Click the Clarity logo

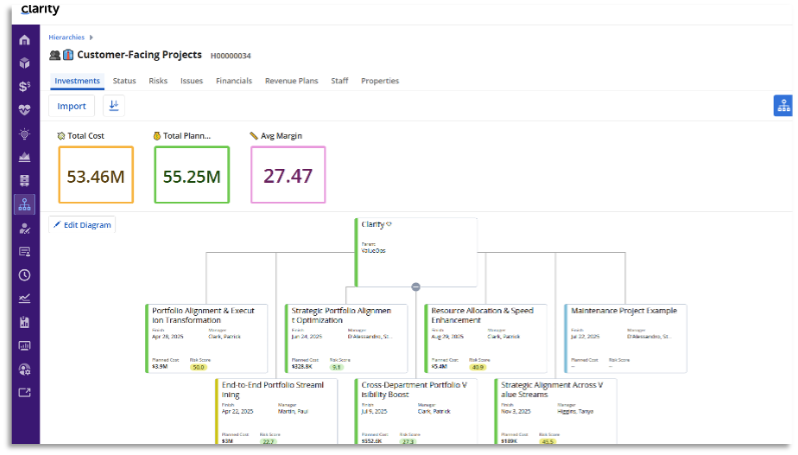40,9
